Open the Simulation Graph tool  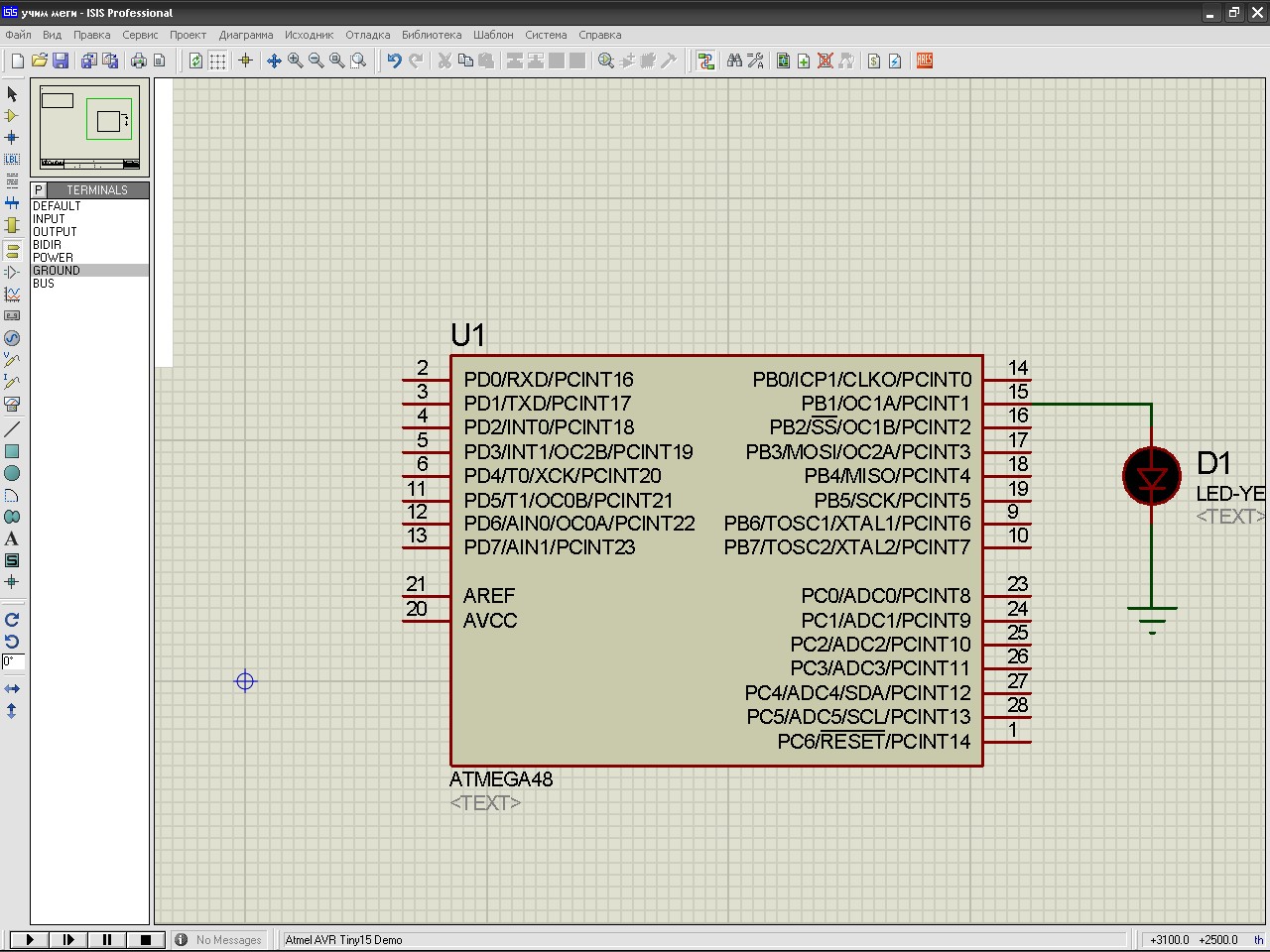[x=12, y=295]
